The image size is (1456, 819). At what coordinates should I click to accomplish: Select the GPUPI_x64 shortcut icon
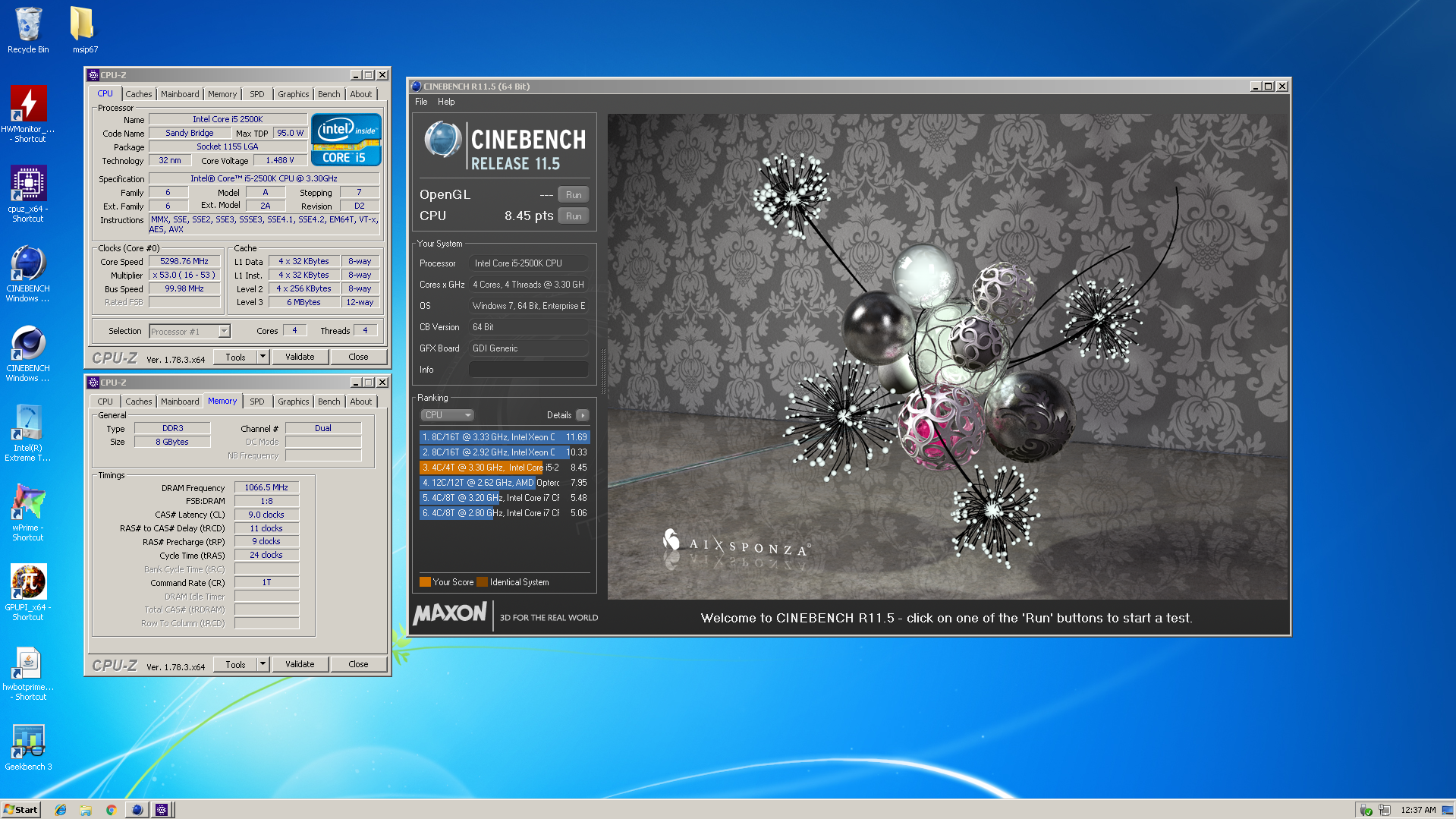[28, 592]
